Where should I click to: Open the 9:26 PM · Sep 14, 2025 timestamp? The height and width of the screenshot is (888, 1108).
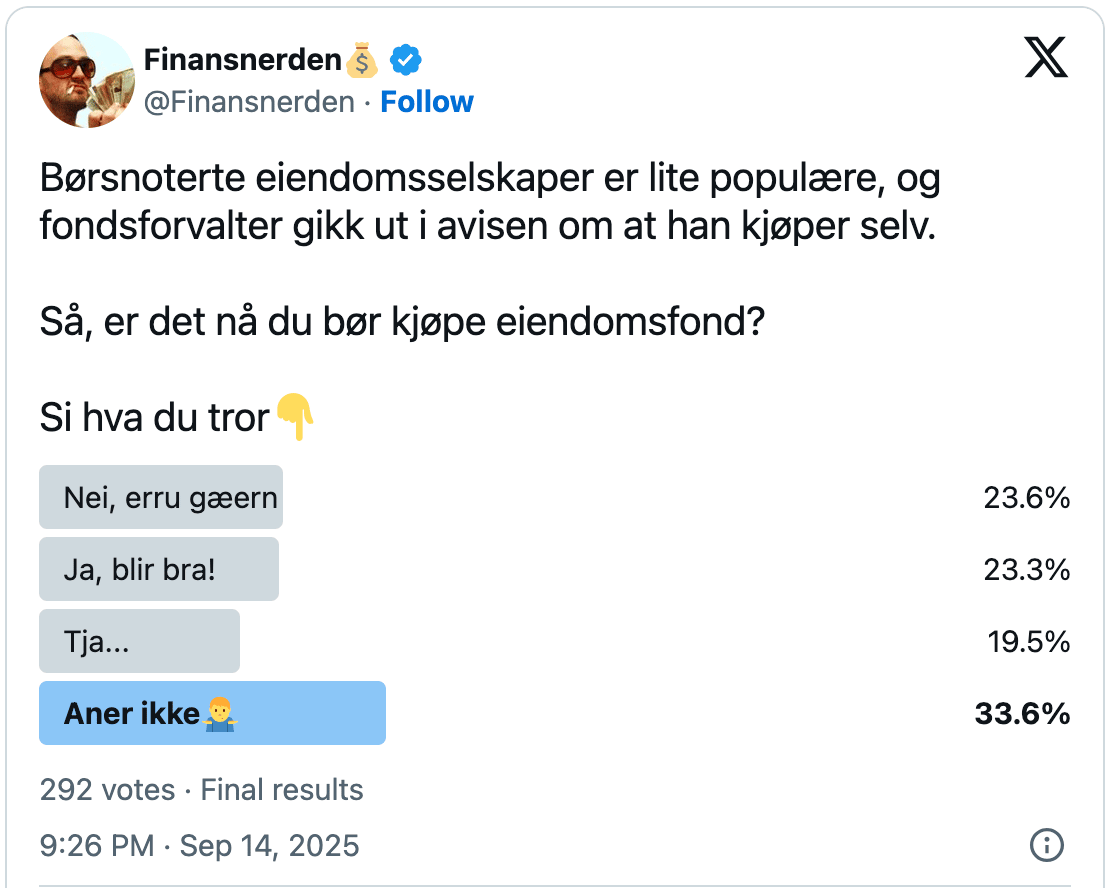coord(199,846)
